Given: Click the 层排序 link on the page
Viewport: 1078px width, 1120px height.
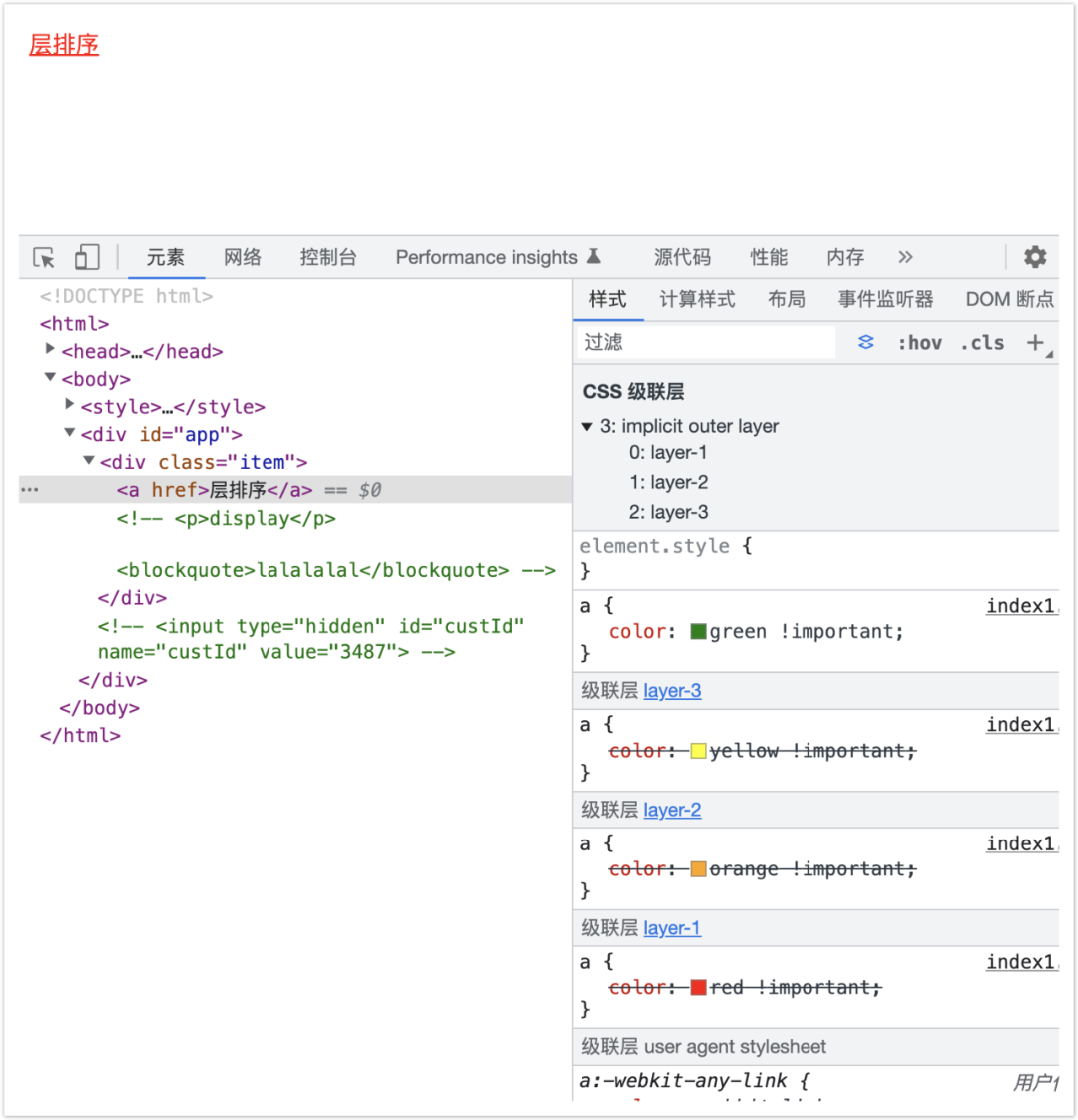Looking at the screenshot, I should tap(64, 45).
